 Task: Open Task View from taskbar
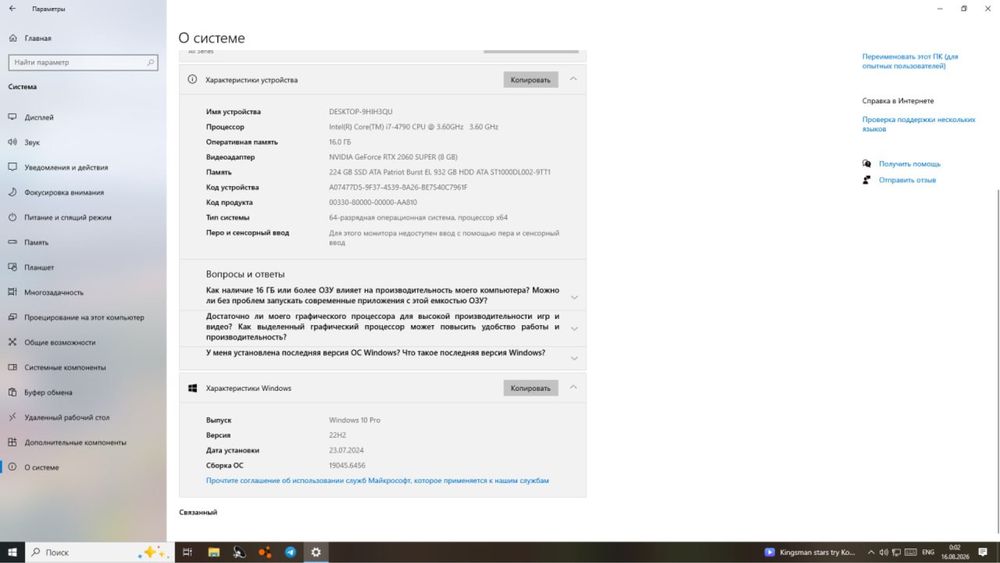coord(188,552)
